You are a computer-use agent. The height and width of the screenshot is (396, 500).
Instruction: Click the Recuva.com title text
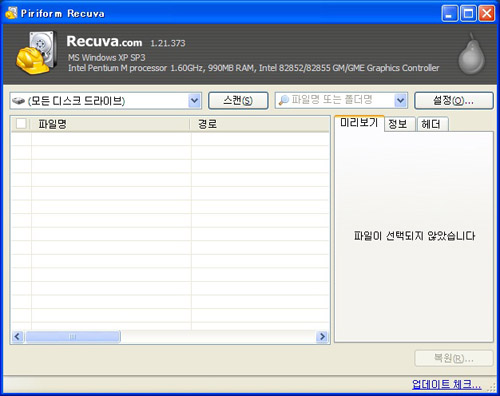point(104,41)
